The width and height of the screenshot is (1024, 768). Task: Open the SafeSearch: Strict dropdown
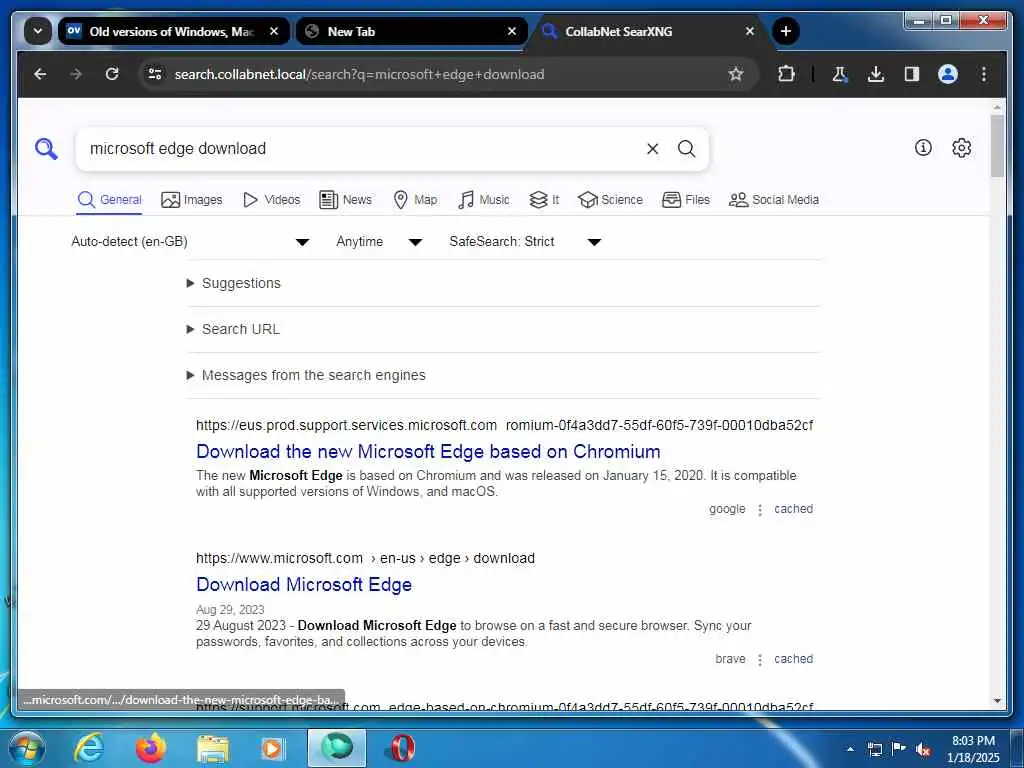(x=525, y=242)
